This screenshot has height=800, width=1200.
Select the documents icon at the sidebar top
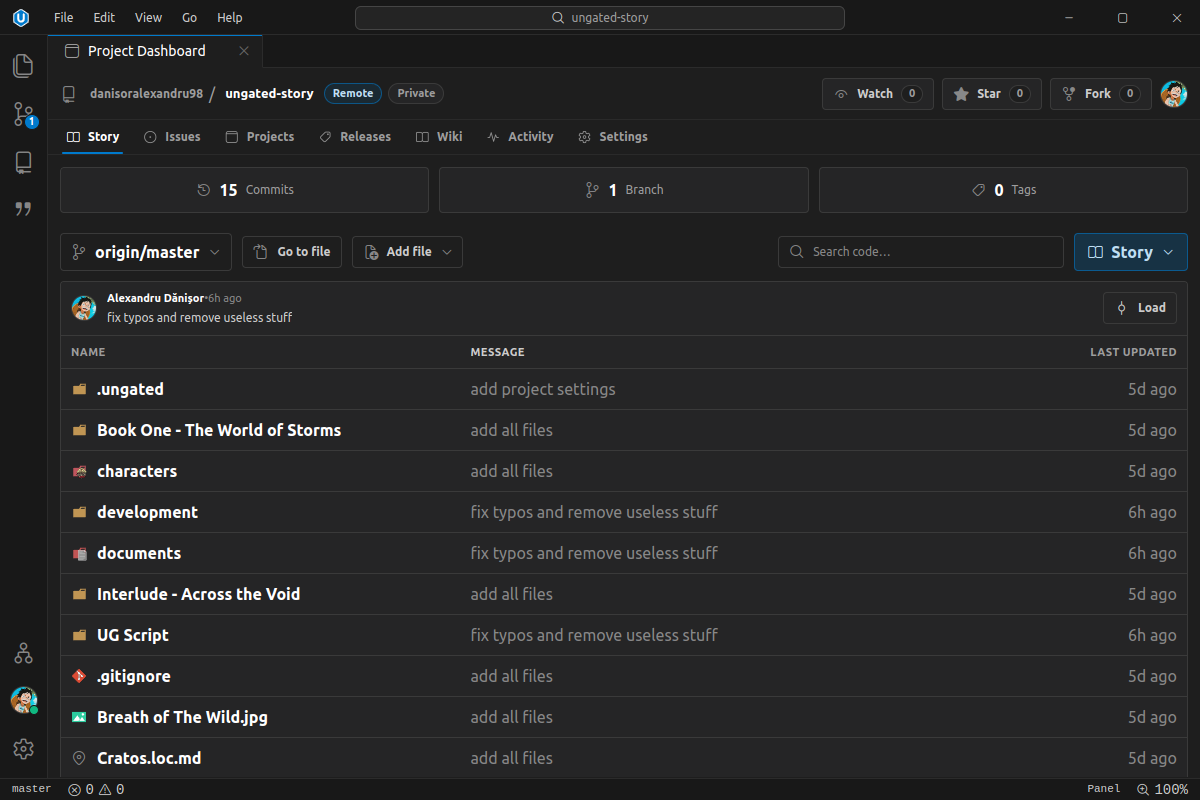point(22,65)
